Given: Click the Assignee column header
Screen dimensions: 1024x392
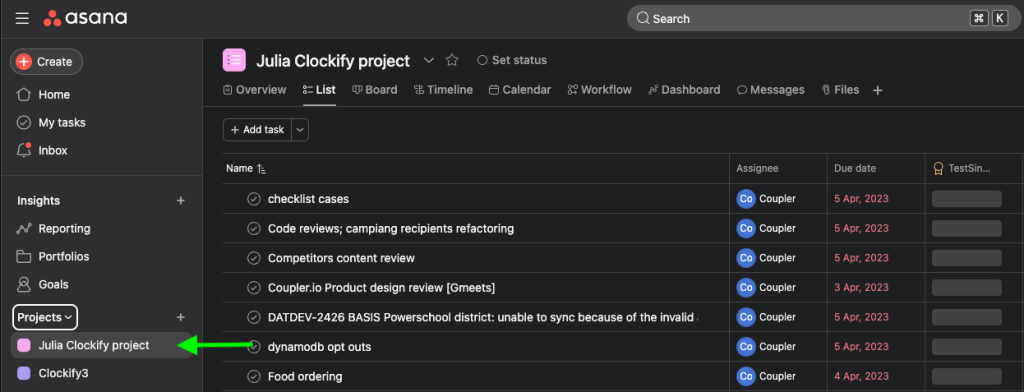Looking at the screenshot, I should tap(757, 169).
